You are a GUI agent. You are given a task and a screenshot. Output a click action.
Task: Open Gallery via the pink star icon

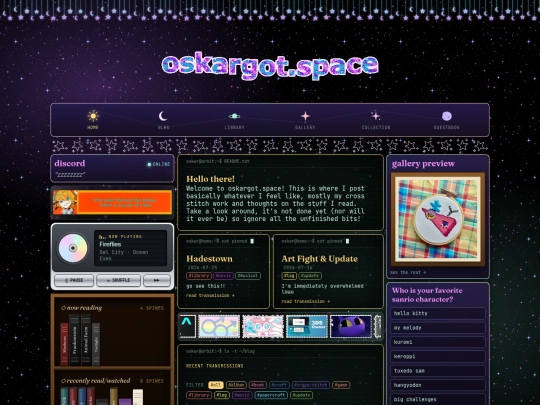[305, 116]
